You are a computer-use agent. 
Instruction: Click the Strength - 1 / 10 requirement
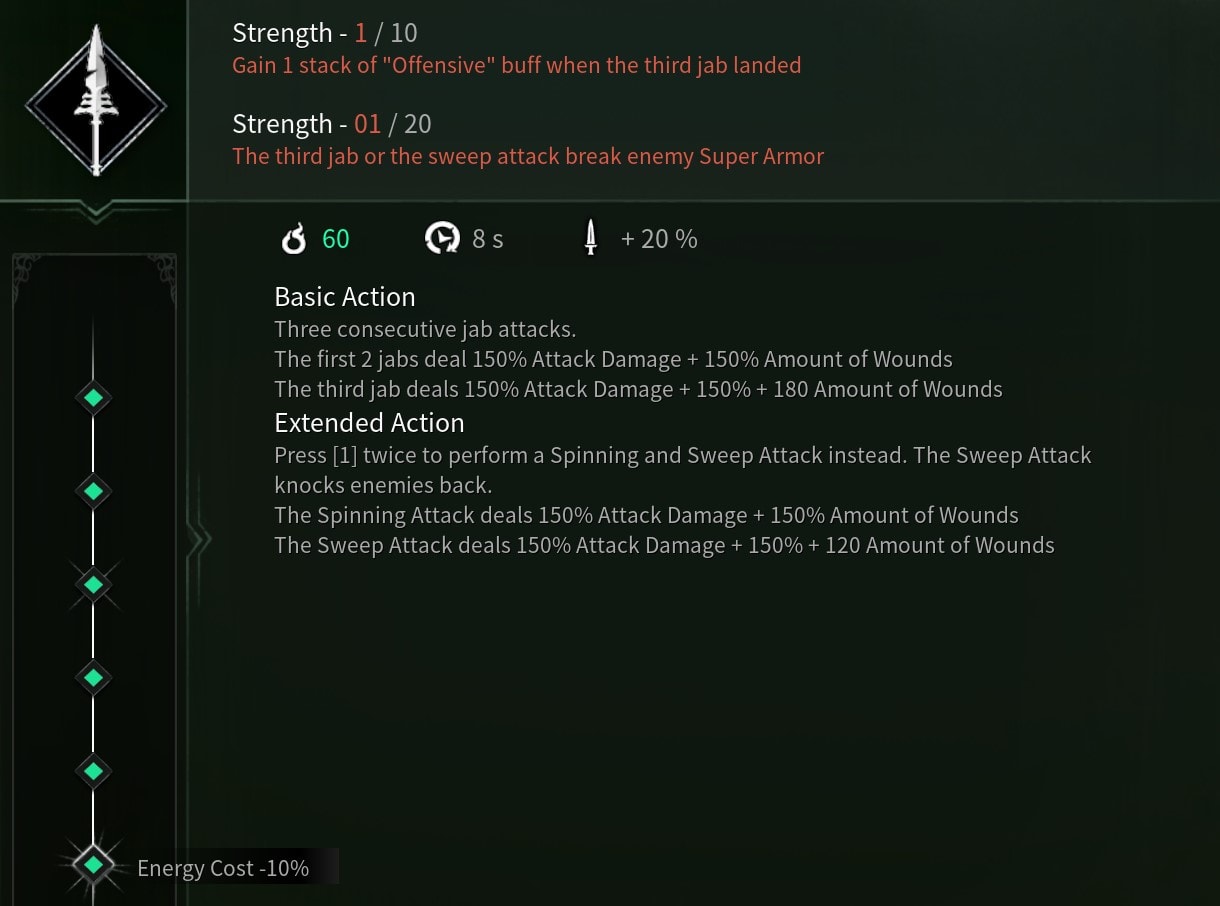point(325,33)
